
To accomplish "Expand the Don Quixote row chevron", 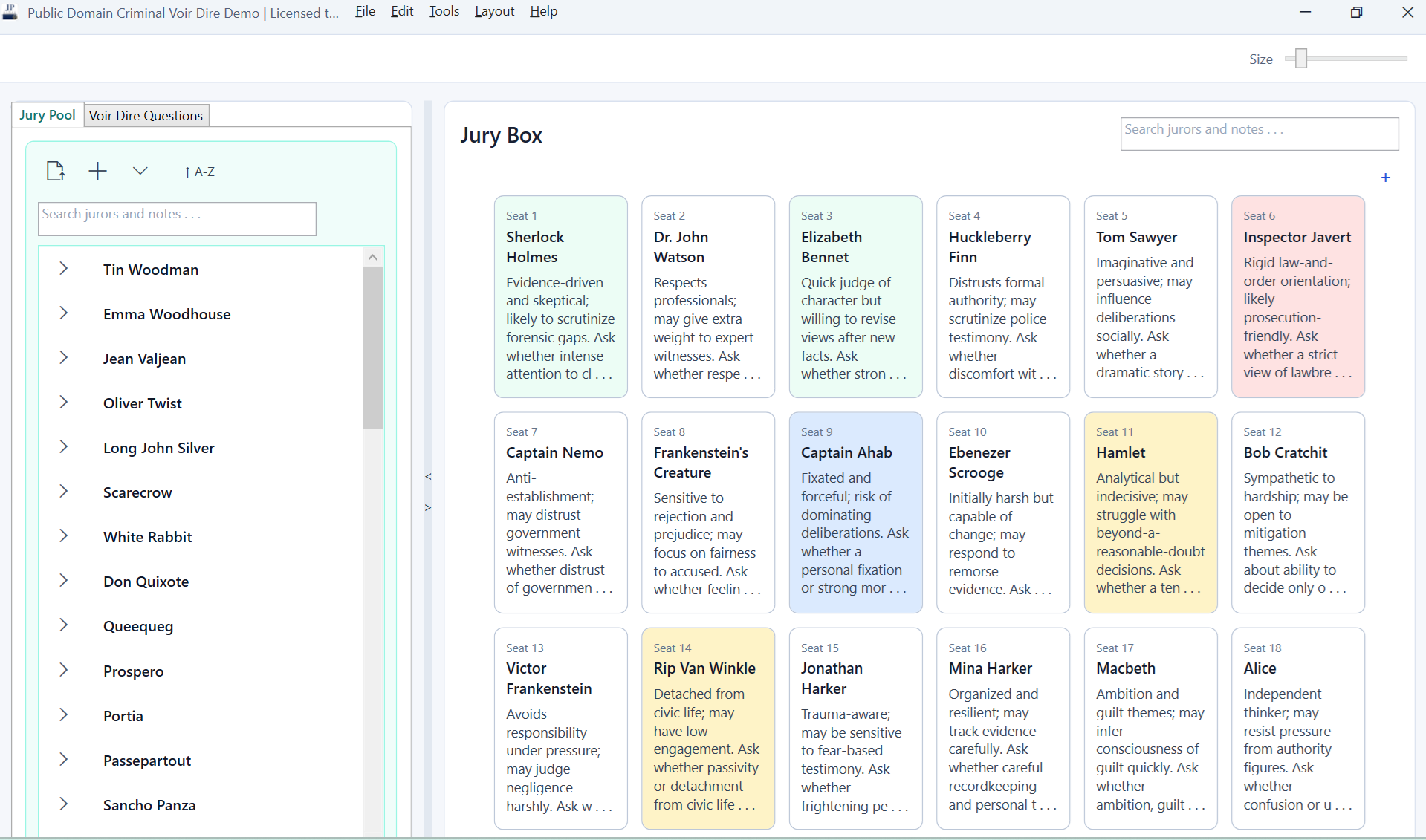I will tap(64, 580).
